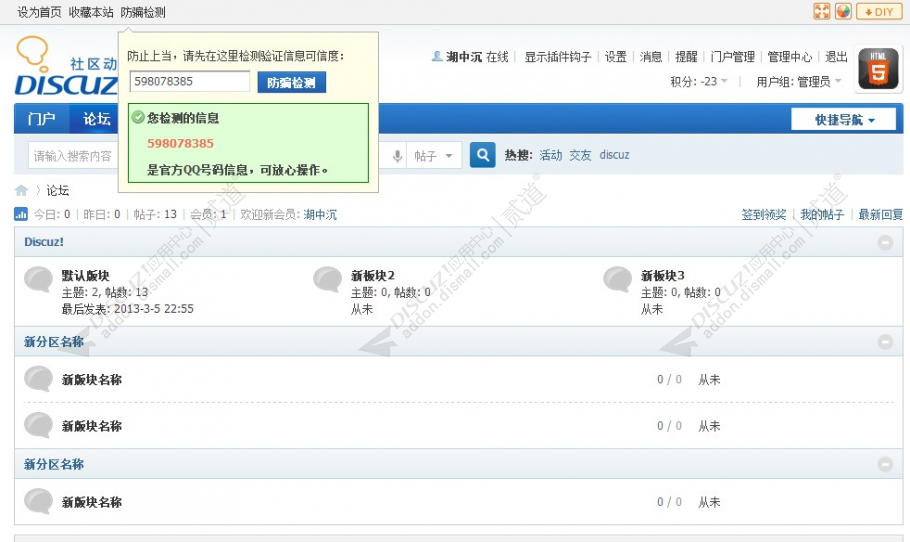Click the verified QQ number 598078385 text
Viewport: 910px width, 542px height.
coord(180,143)
